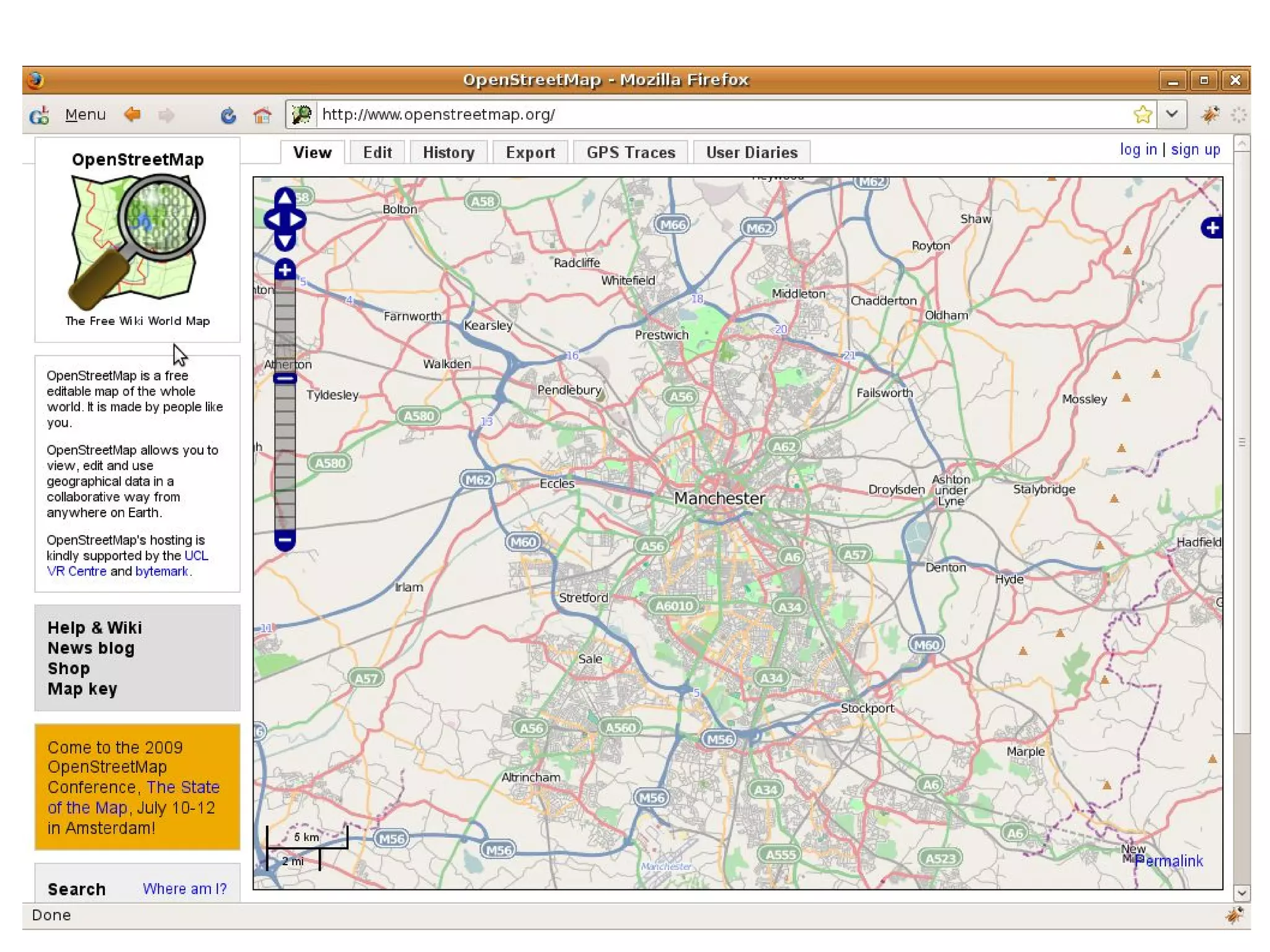Open the Map key link
This screenshot has height=952, width=1270.
coord(82,689)
